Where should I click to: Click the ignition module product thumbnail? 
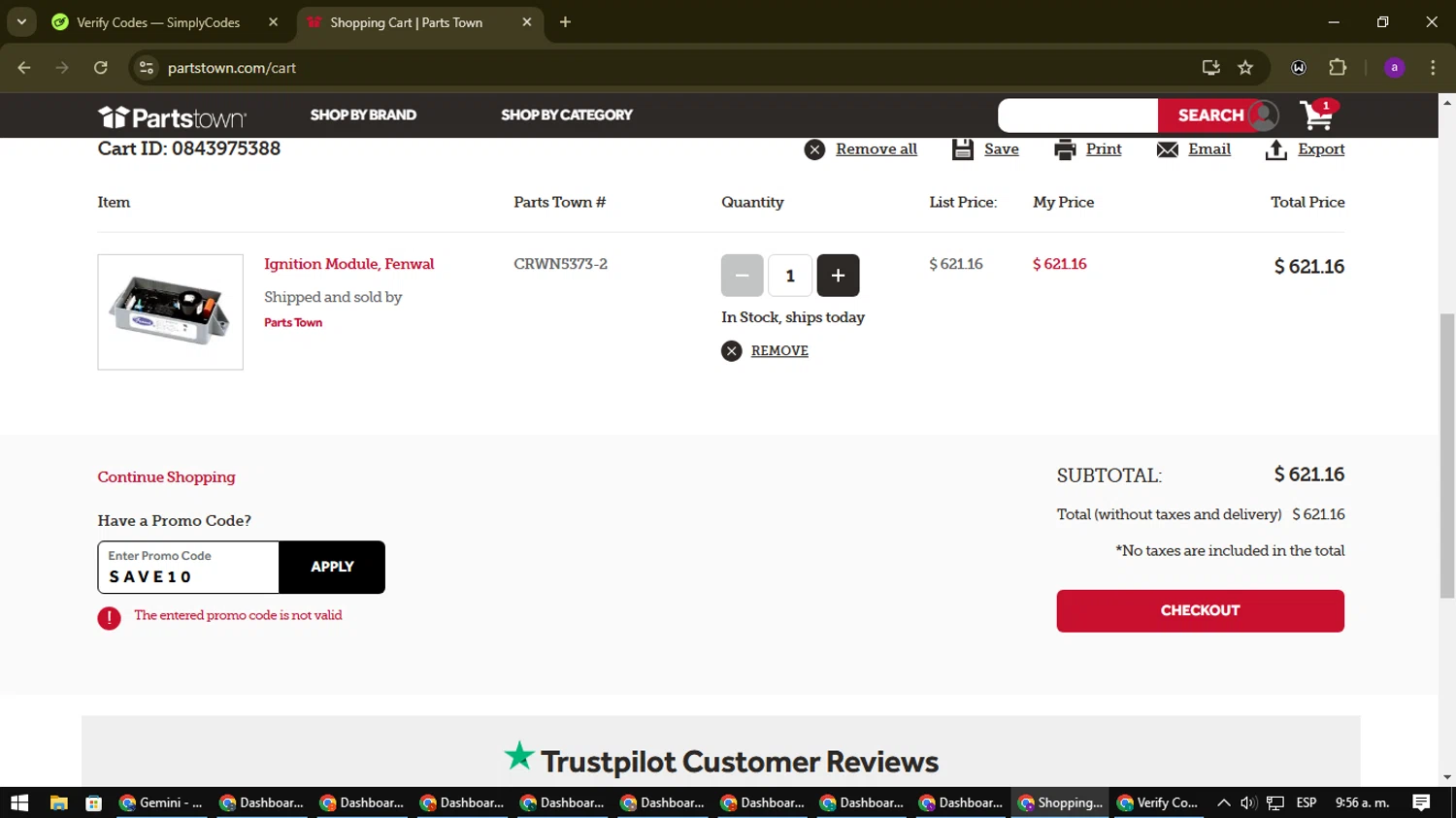tap(170, 312)
